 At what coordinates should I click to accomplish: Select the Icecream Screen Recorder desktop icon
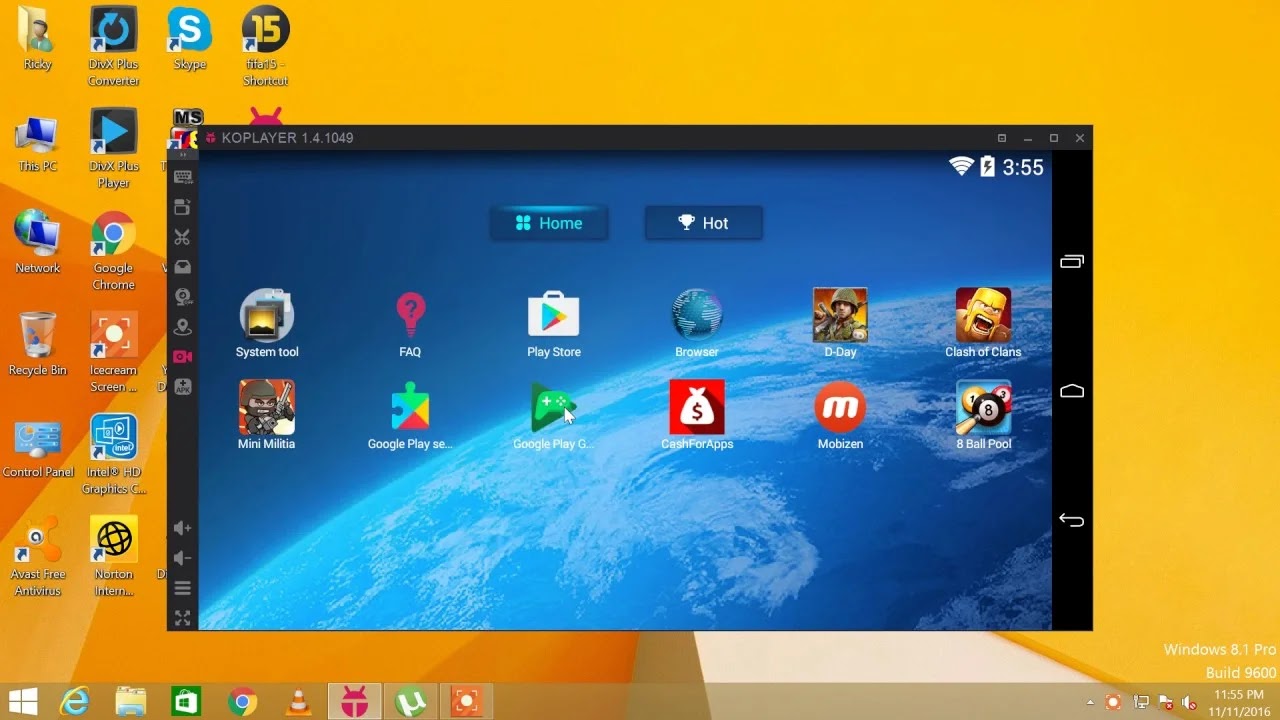click(113, 352)
